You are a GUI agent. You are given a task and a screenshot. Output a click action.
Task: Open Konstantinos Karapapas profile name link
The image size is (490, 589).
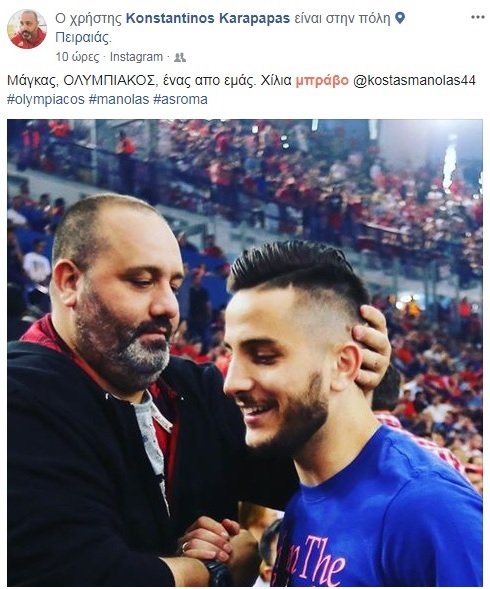pos(208,18)
